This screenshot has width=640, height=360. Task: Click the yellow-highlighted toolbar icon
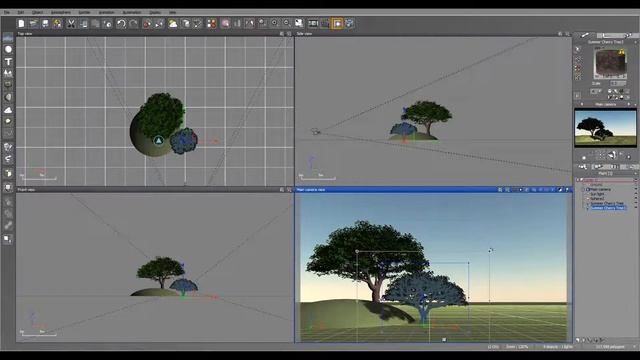click(338, 24)
